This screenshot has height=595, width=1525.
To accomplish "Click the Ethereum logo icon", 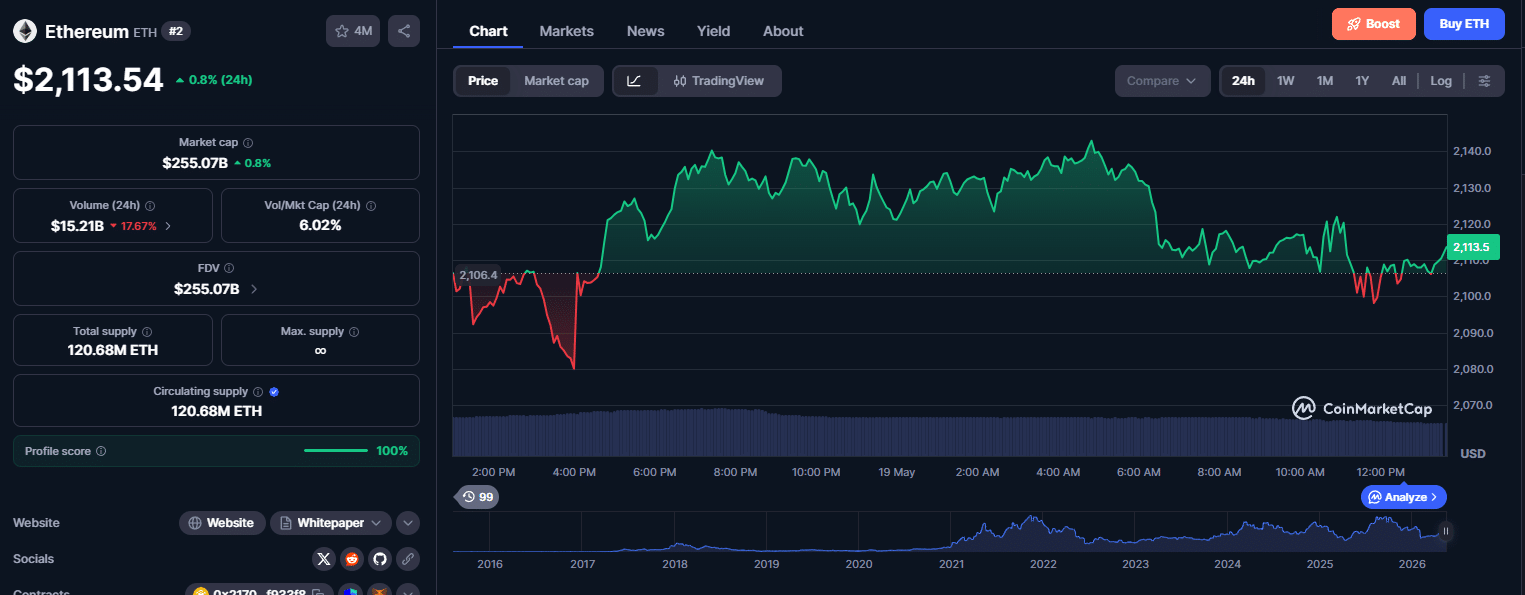I will (24, 32).
